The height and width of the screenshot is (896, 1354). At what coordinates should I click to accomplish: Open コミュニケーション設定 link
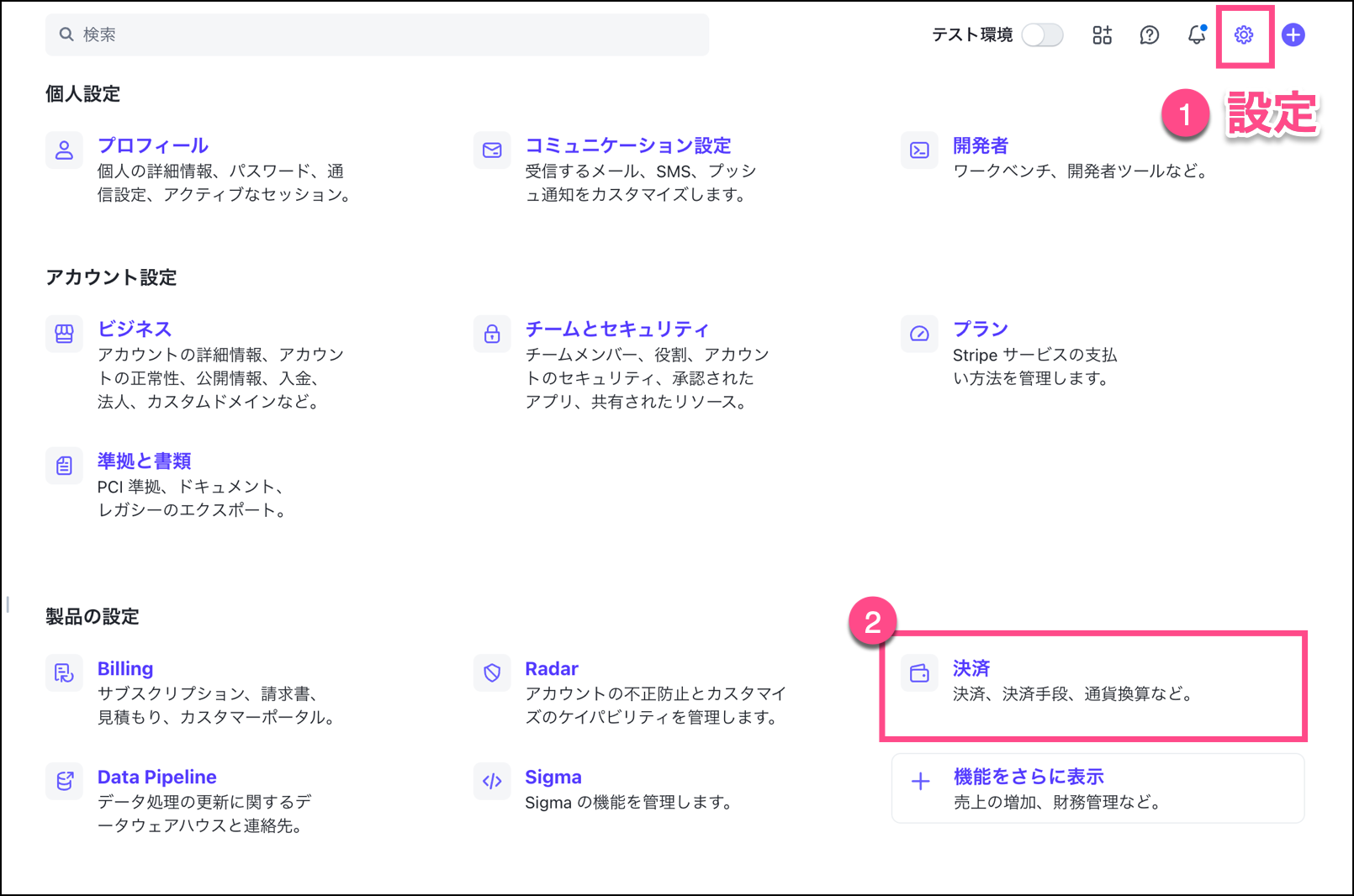tap(627, 145)
